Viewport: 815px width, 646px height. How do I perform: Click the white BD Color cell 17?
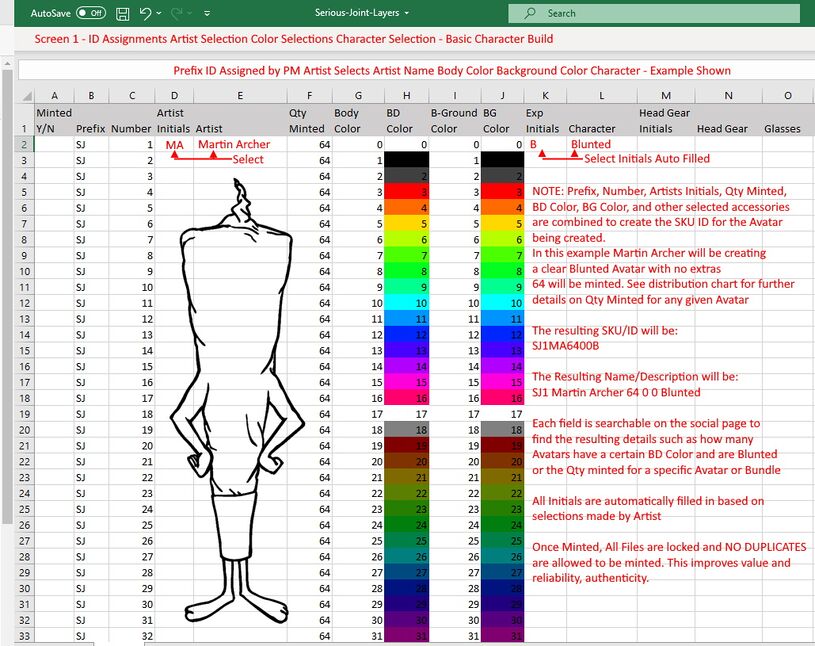pos(406,414)
